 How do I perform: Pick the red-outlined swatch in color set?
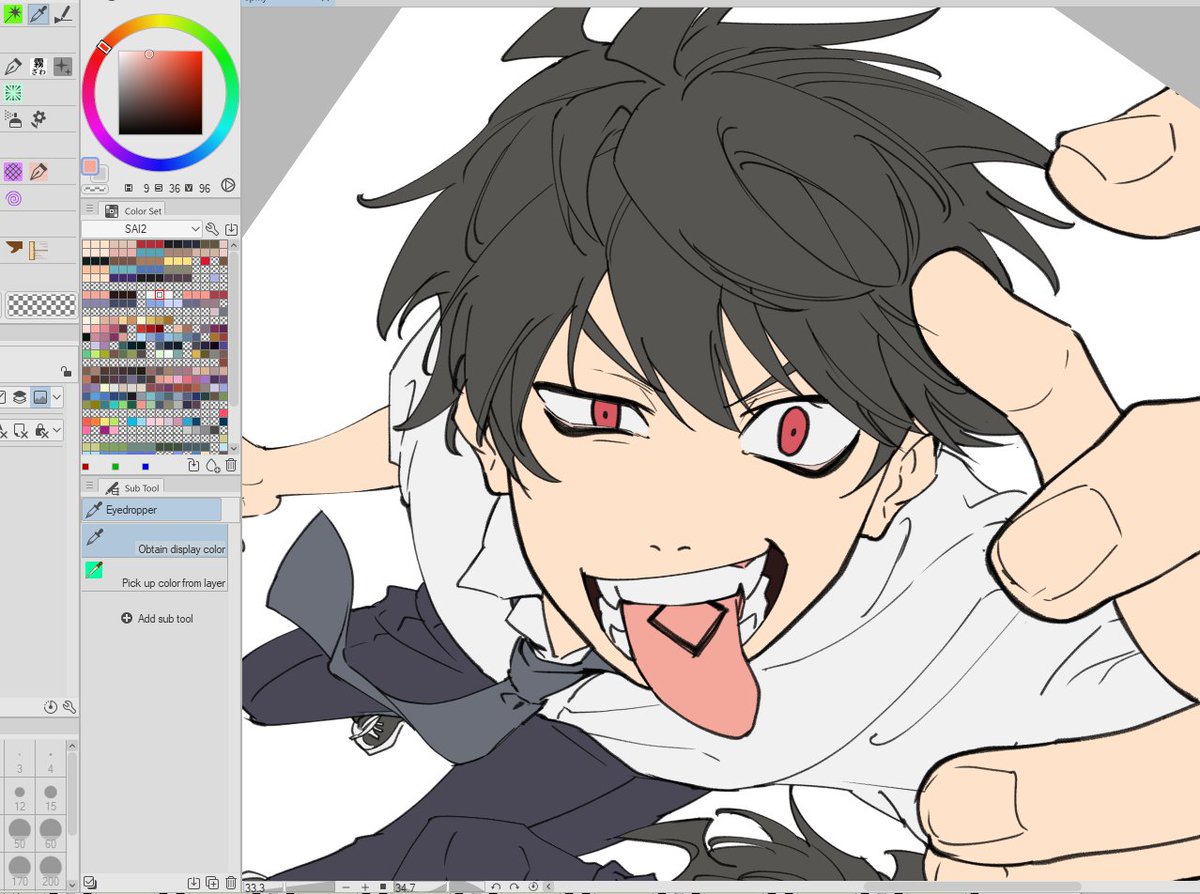159,295
